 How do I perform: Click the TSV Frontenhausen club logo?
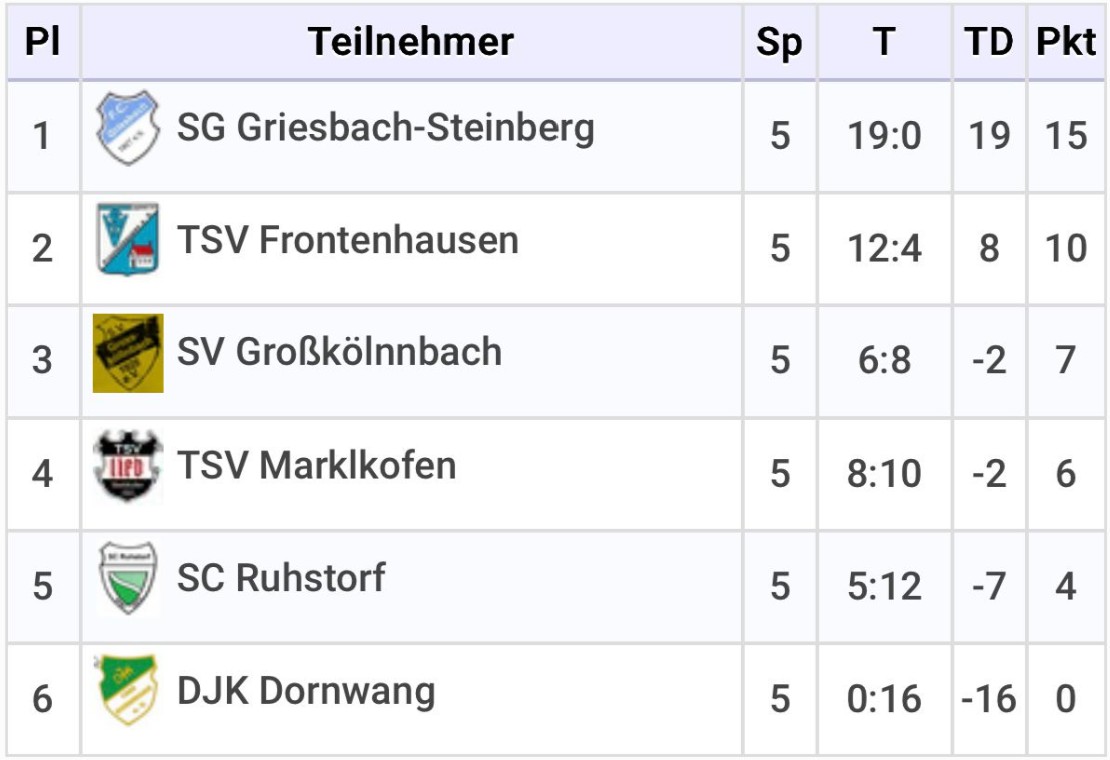127,240
